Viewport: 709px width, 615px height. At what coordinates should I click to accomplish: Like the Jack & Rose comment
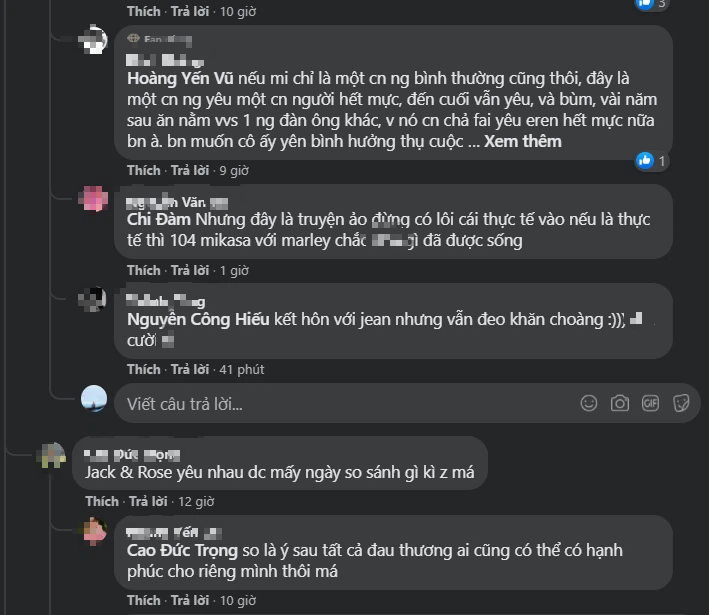coord(101,500)
